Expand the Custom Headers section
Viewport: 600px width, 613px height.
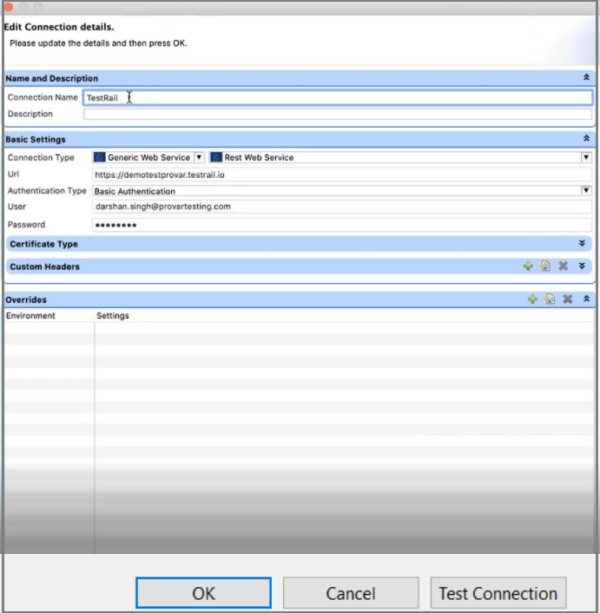point(582,266)
